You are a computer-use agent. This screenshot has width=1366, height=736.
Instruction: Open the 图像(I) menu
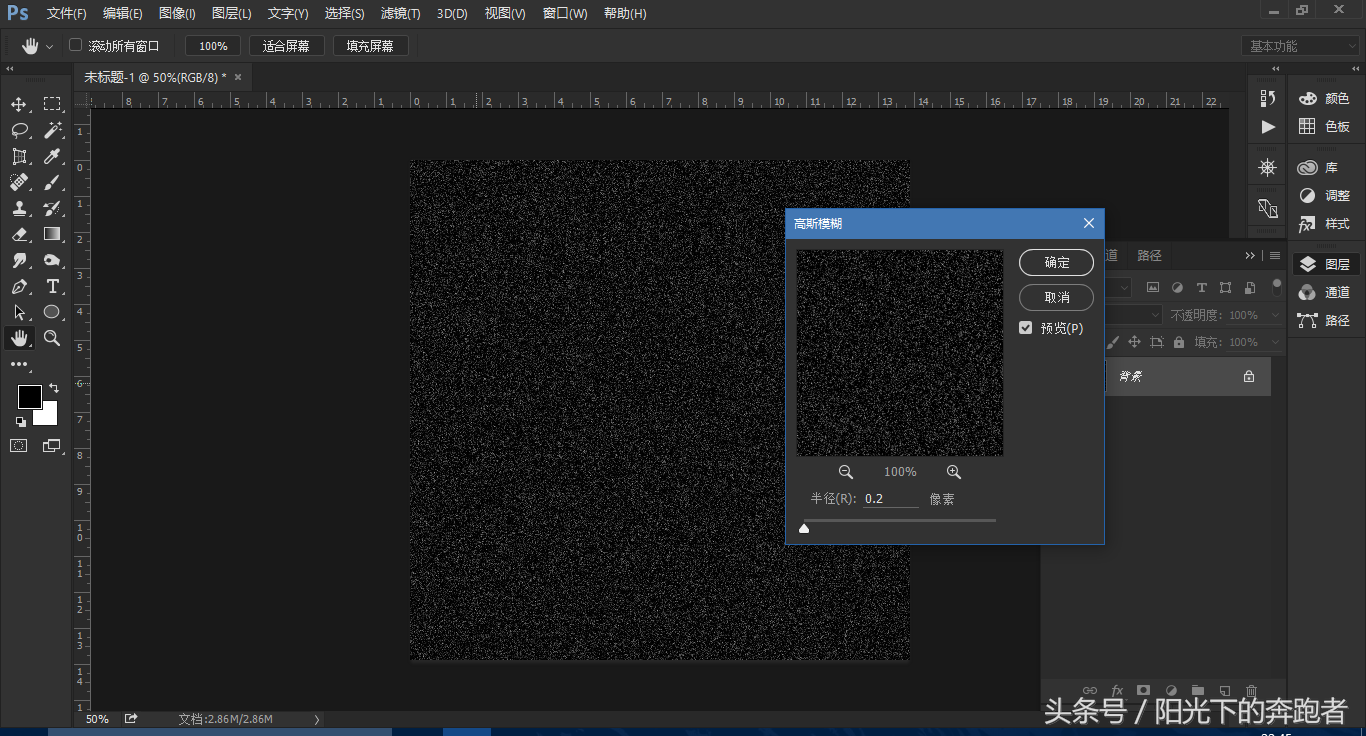177,13
